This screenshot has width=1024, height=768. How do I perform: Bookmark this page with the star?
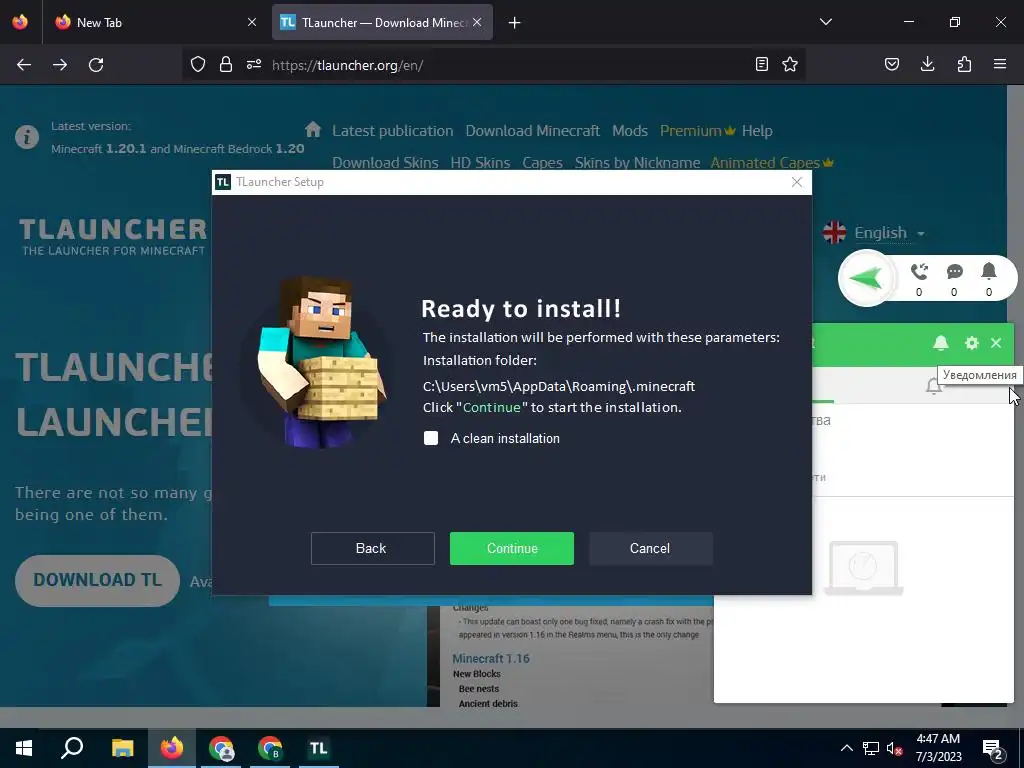point(790,64)
